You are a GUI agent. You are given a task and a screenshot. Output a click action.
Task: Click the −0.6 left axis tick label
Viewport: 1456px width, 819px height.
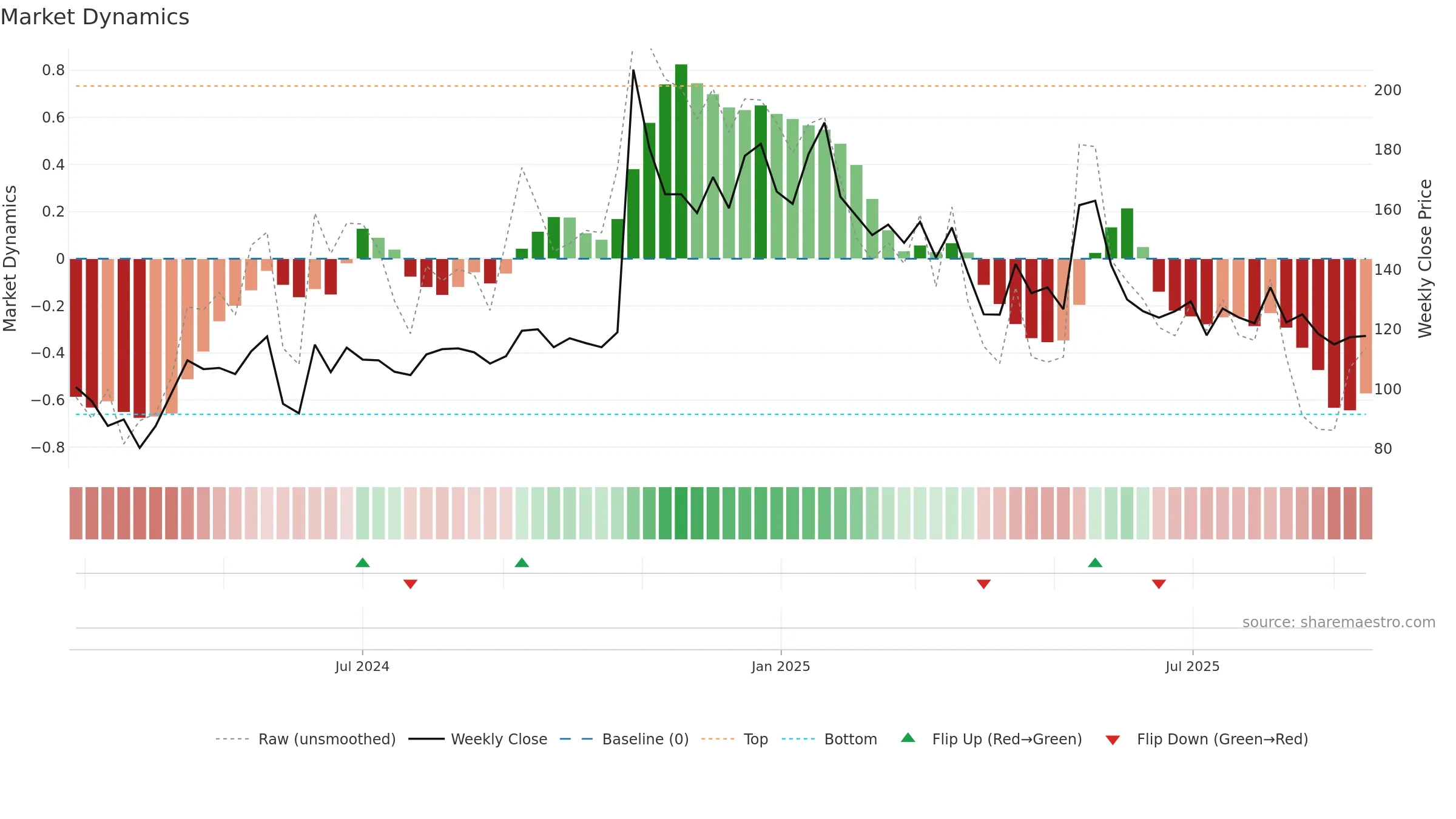point(48,400)
